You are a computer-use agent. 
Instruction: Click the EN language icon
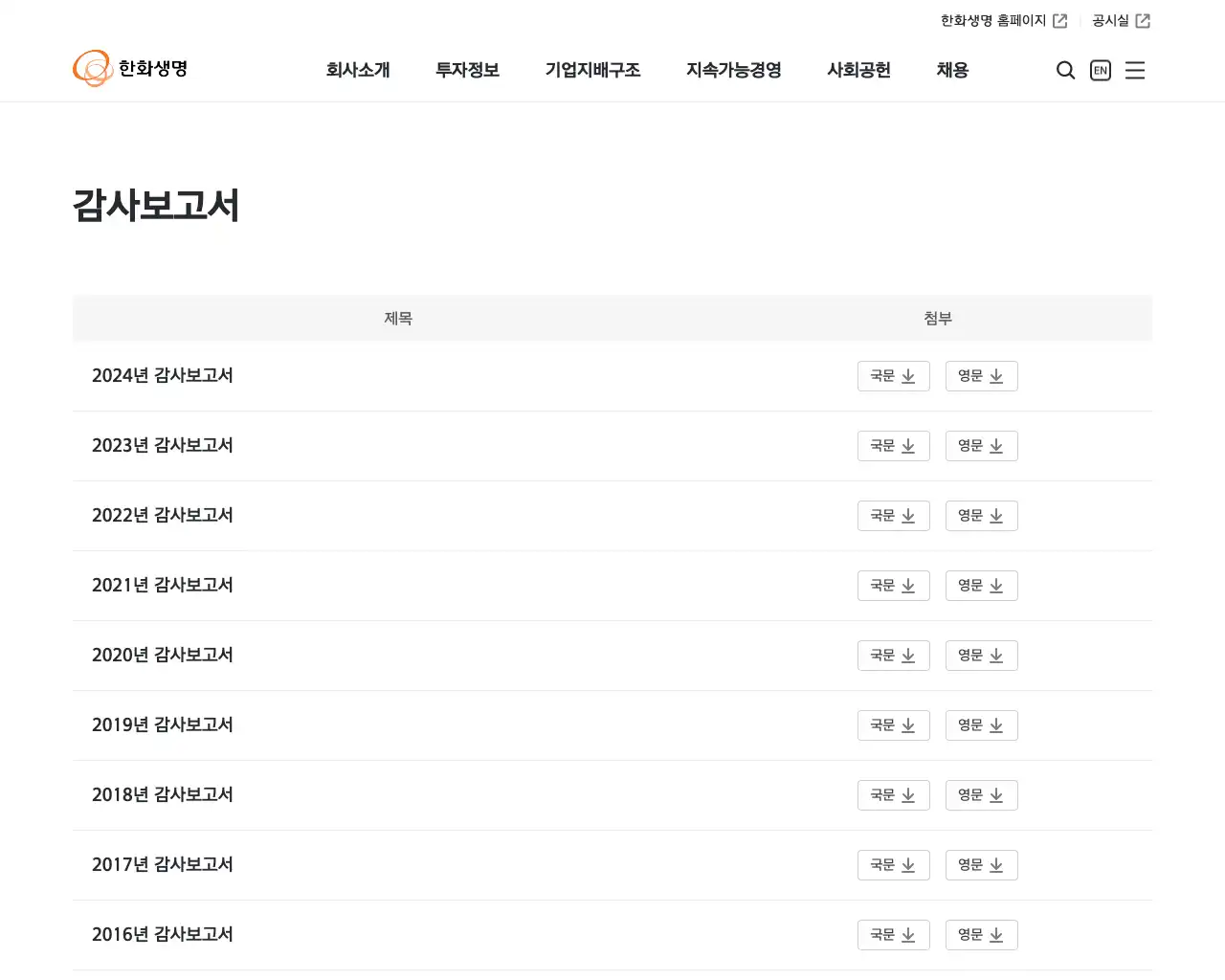point(1100,70)
